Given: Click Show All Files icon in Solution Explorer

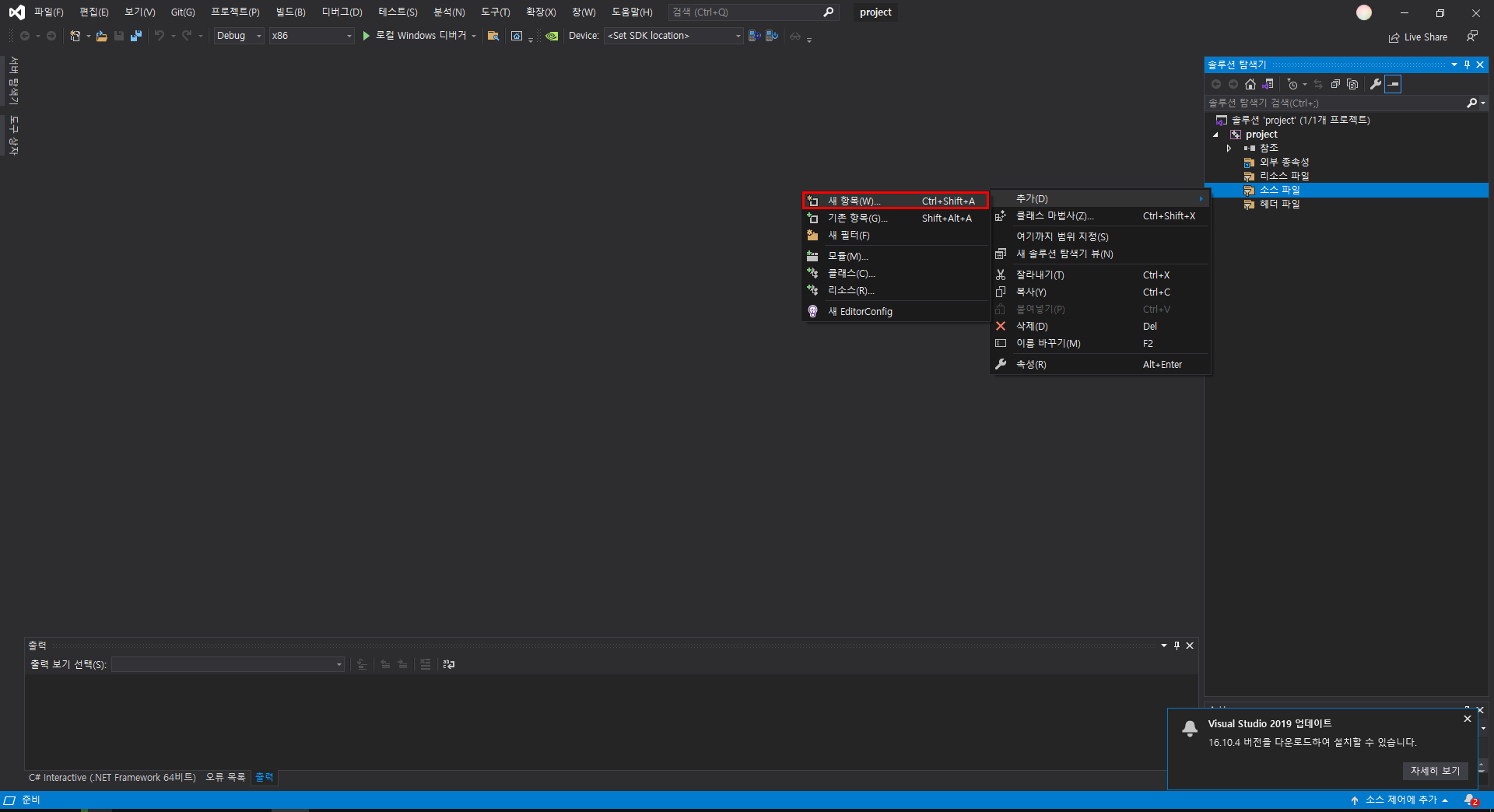Looking at the screenshot, I should tap(1352, 84).
